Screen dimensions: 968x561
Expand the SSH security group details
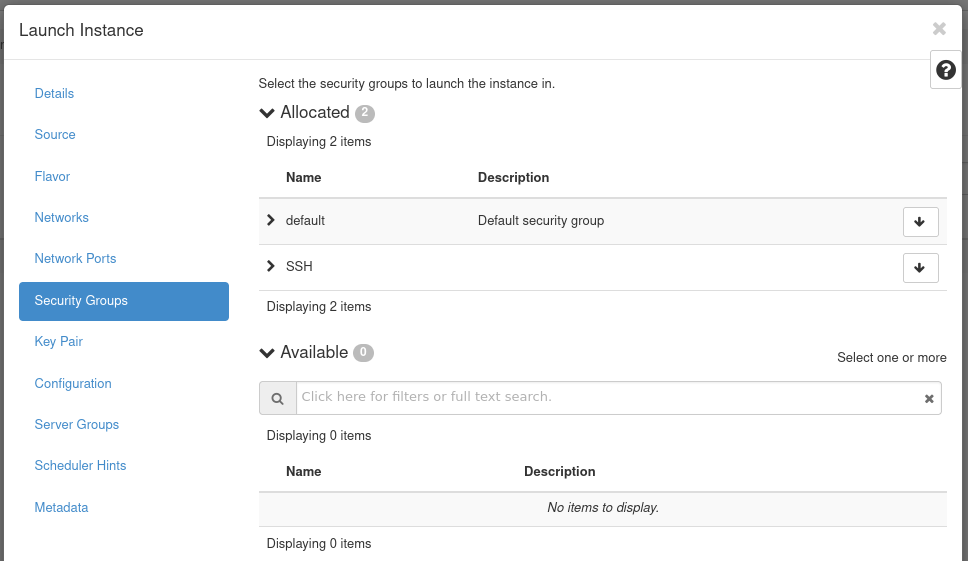[x=271, y=266]
